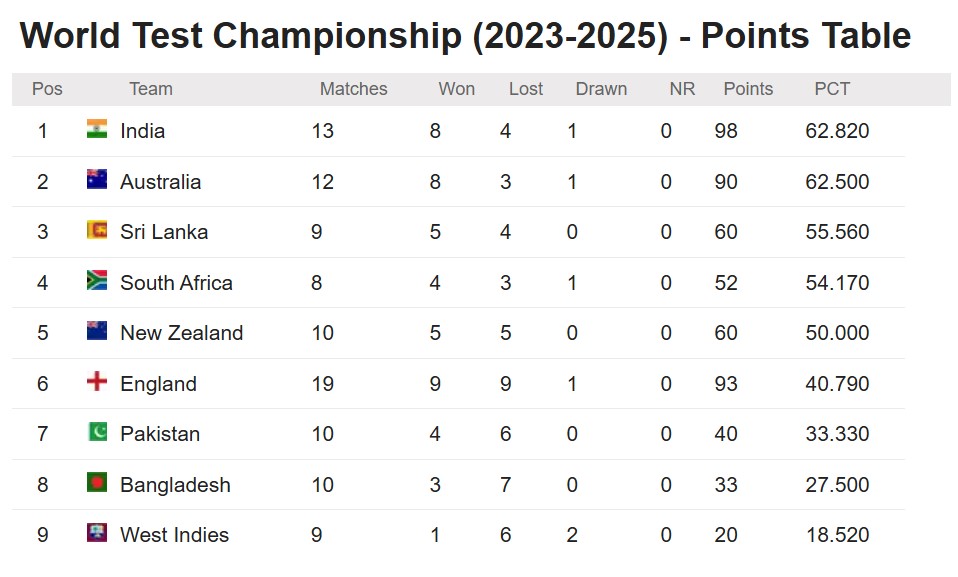The height and width of the screenshot is (577, 958).
Task: Select England's PCT value 40.790
Action: 837,384
